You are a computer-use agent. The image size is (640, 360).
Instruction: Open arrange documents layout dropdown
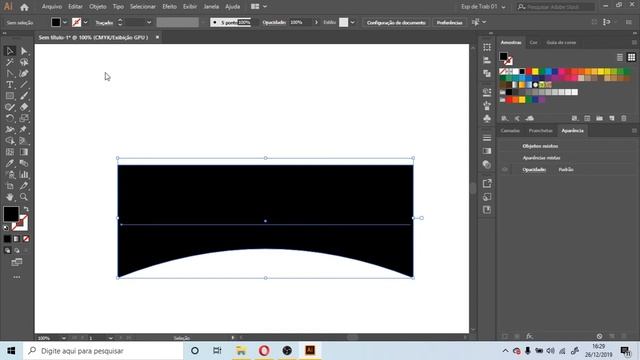point(259,7)
